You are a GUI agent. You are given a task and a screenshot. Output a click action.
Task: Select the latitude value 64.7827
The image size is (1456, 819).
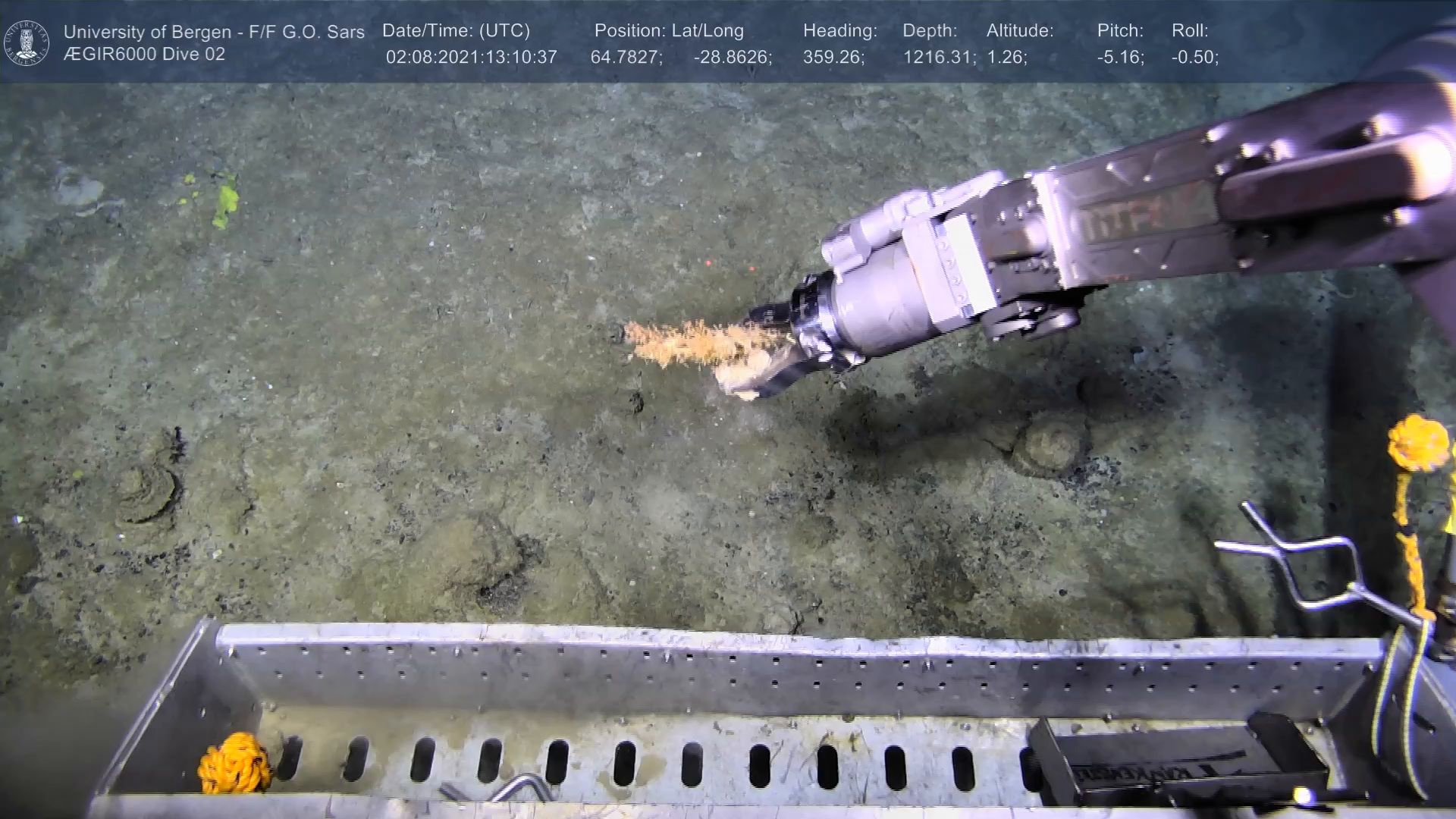click(x=626, y=57)
